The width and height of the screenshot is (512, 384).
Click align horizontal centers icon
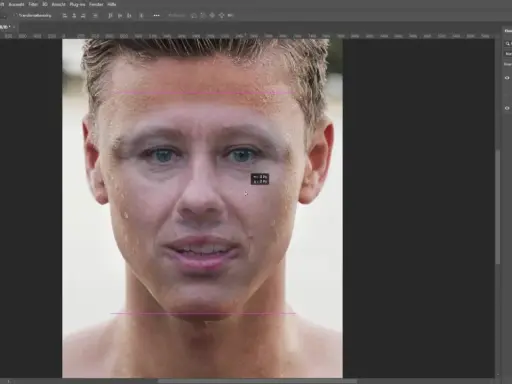click(x=74, y=16)
